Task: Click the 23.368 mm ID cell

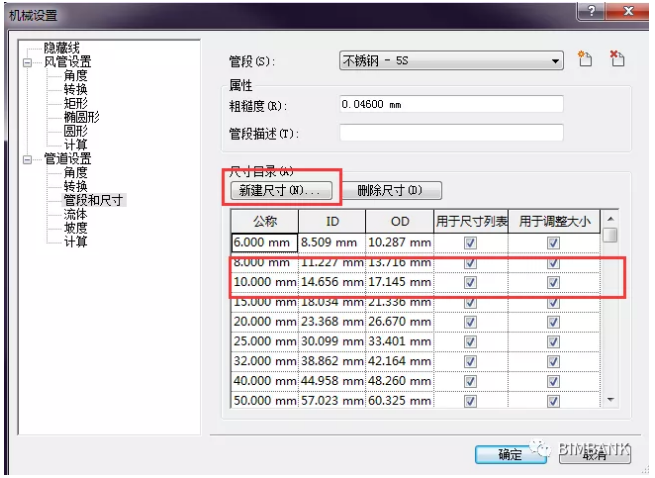Action: tap(332, 322)
